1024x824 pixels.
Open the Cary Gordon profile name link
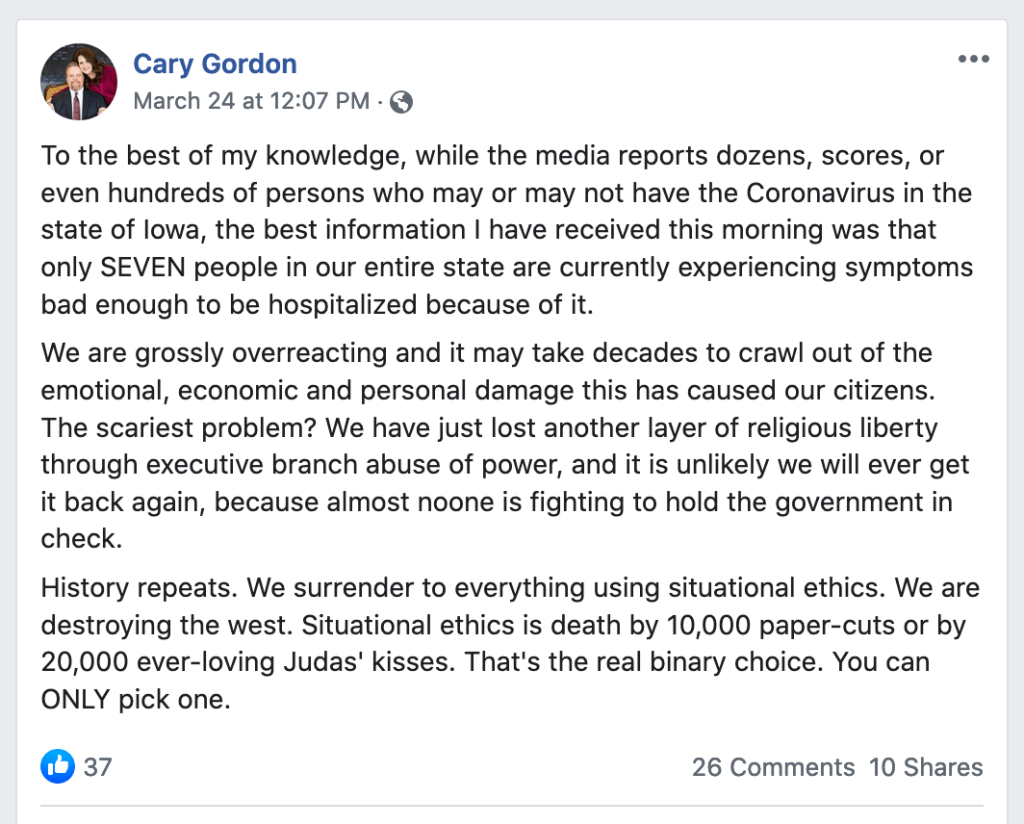[215, 64]
